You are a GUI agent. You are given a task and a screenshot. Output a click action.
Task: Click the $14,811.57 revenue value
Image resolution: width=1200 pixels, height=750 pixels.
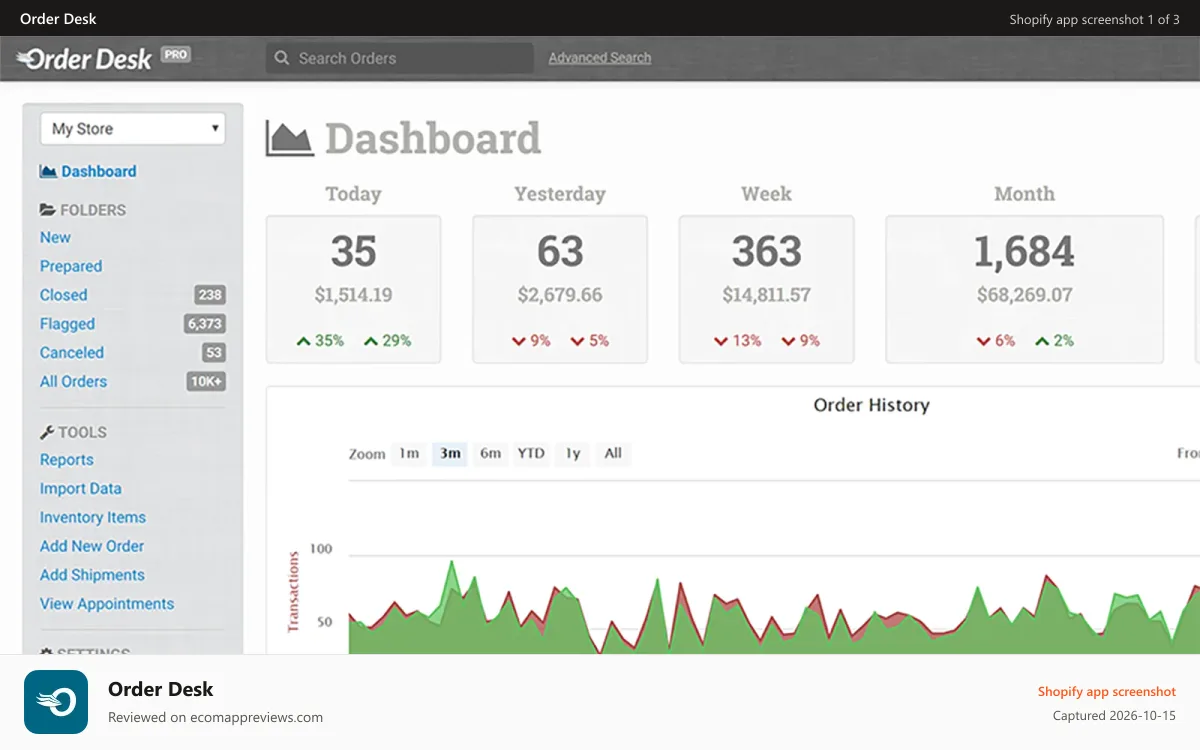pyautogui.click(x=767, y=295)
